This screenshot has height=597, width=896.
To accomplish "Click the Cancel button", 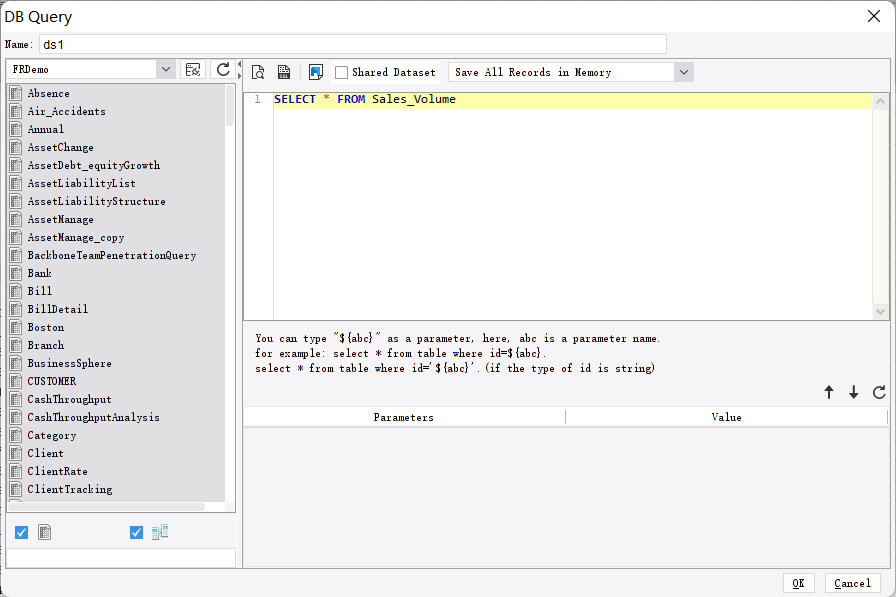I will pyautogui.click(x=852, y=583).
